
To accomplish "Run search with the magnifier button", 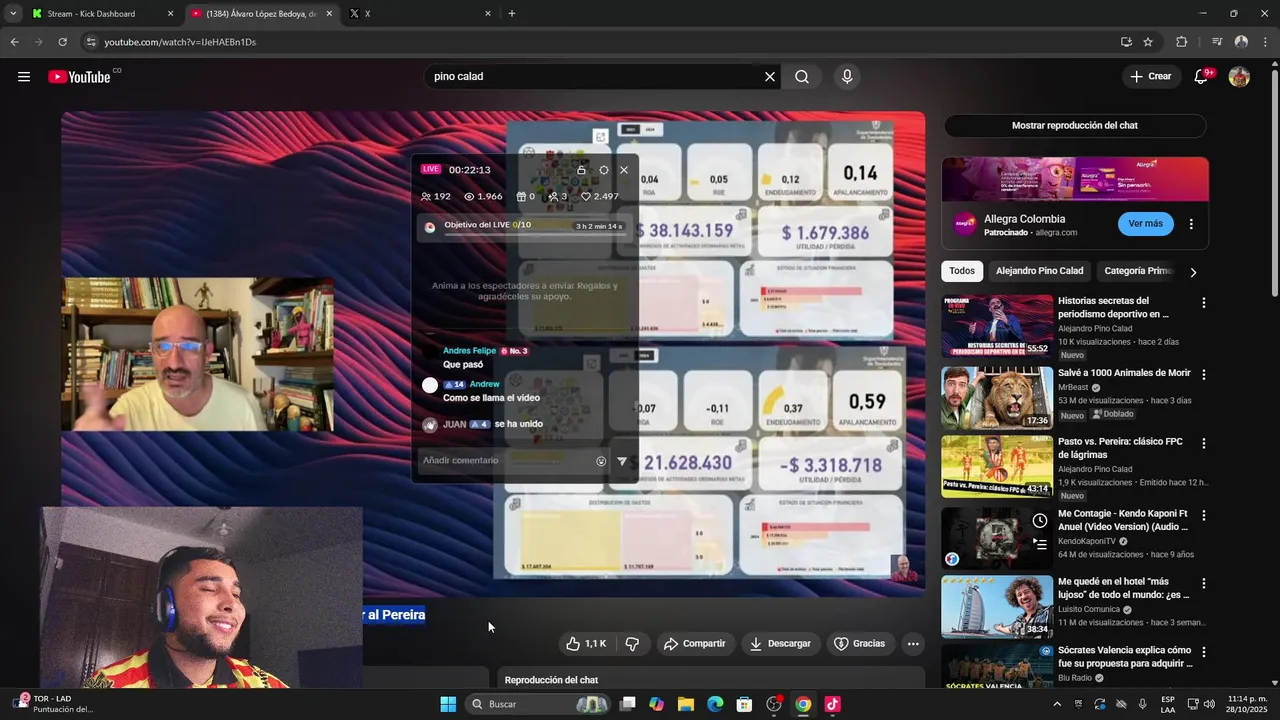I will tap(802, 77).
